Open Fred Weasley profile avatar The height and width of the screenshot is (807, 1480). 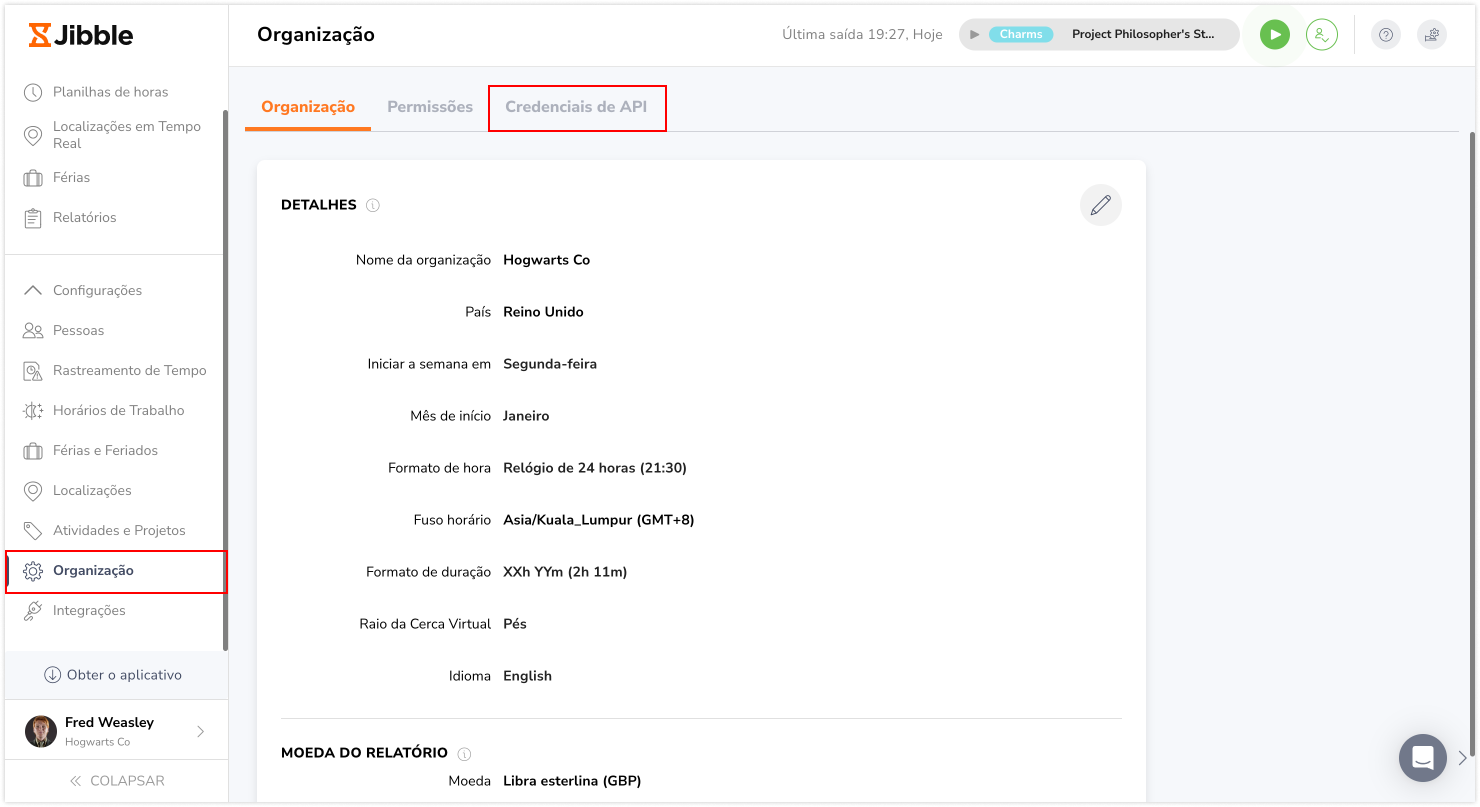click(x=41, y=731)
